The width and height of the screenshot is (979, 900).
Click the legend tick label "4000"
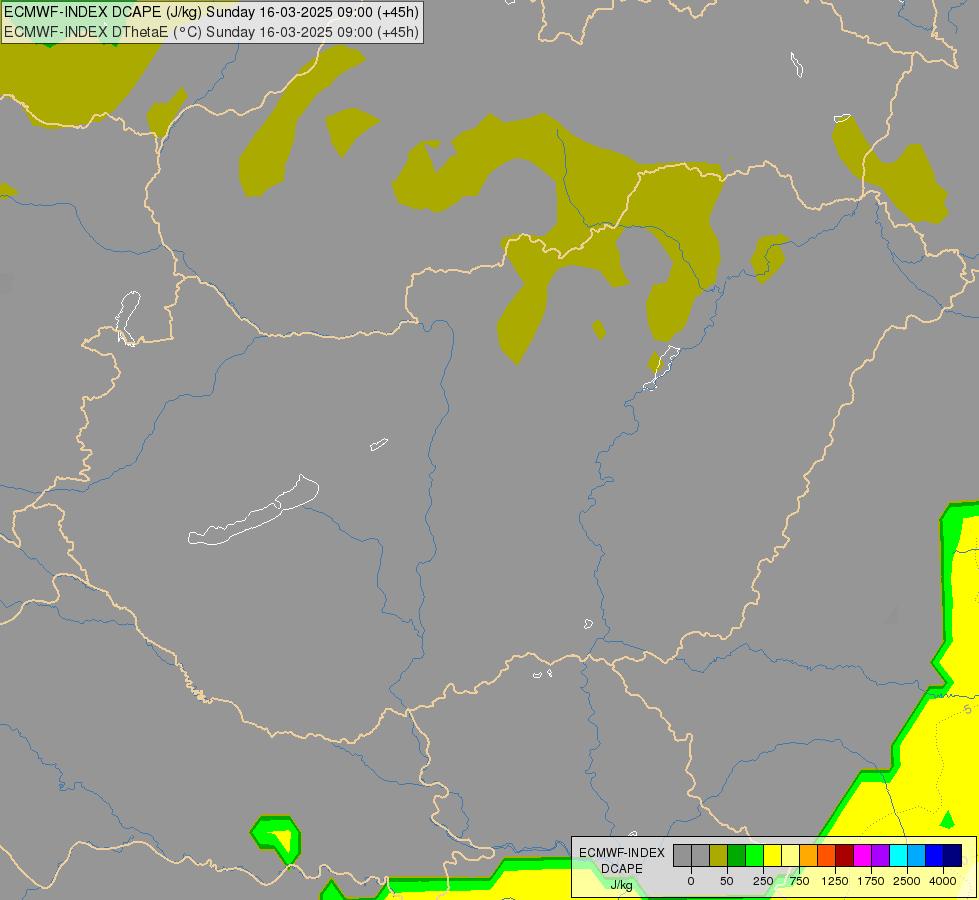[x=943, y=881]
